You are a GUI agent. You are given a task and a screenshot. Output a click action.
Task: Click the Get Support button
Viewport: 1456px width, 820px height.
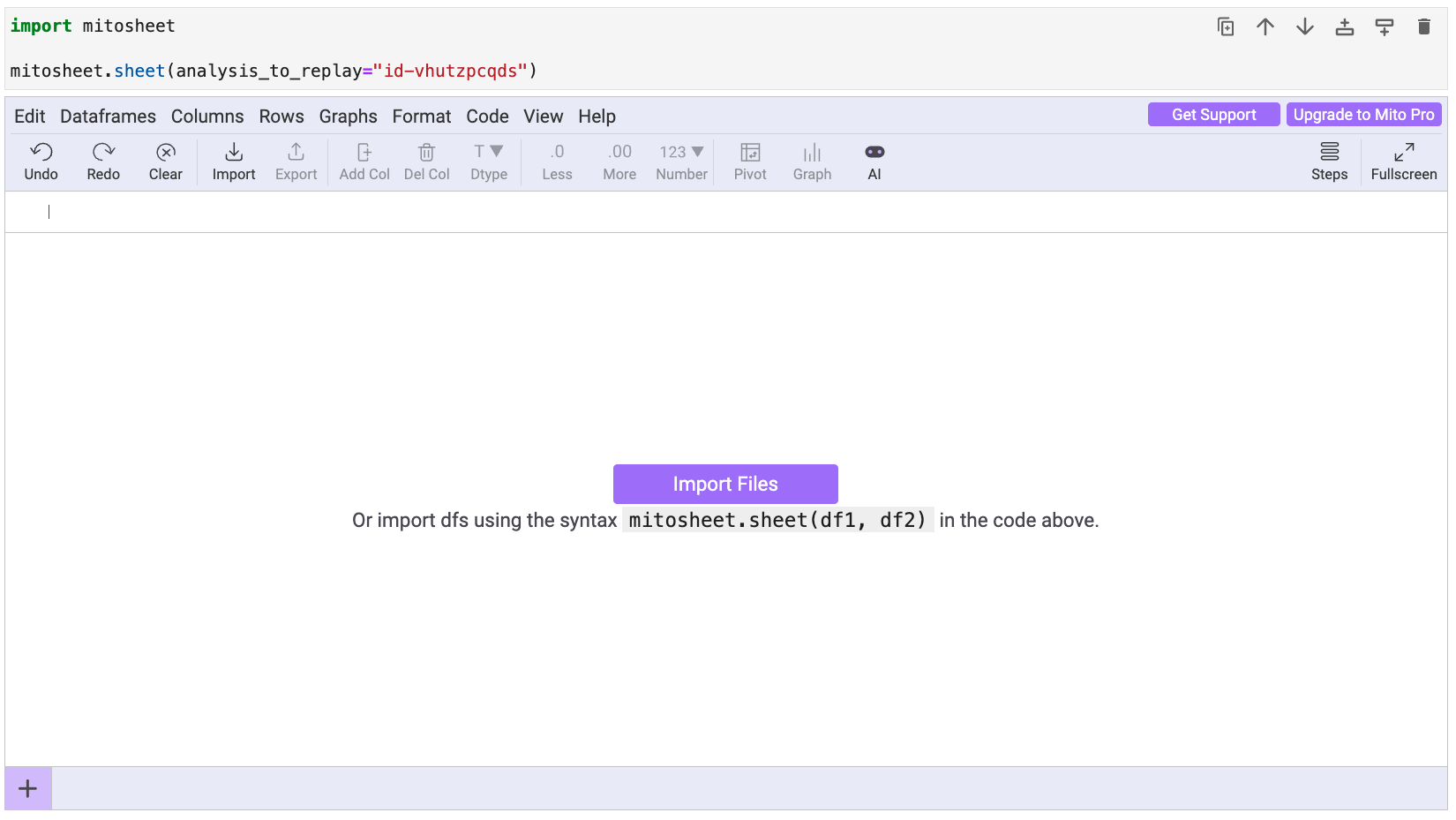(1213, 115)
